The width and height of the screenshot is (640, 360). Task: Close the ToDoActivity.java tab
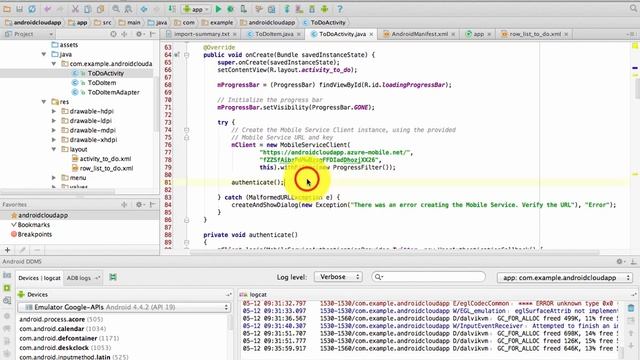click(x=371, y=34)
